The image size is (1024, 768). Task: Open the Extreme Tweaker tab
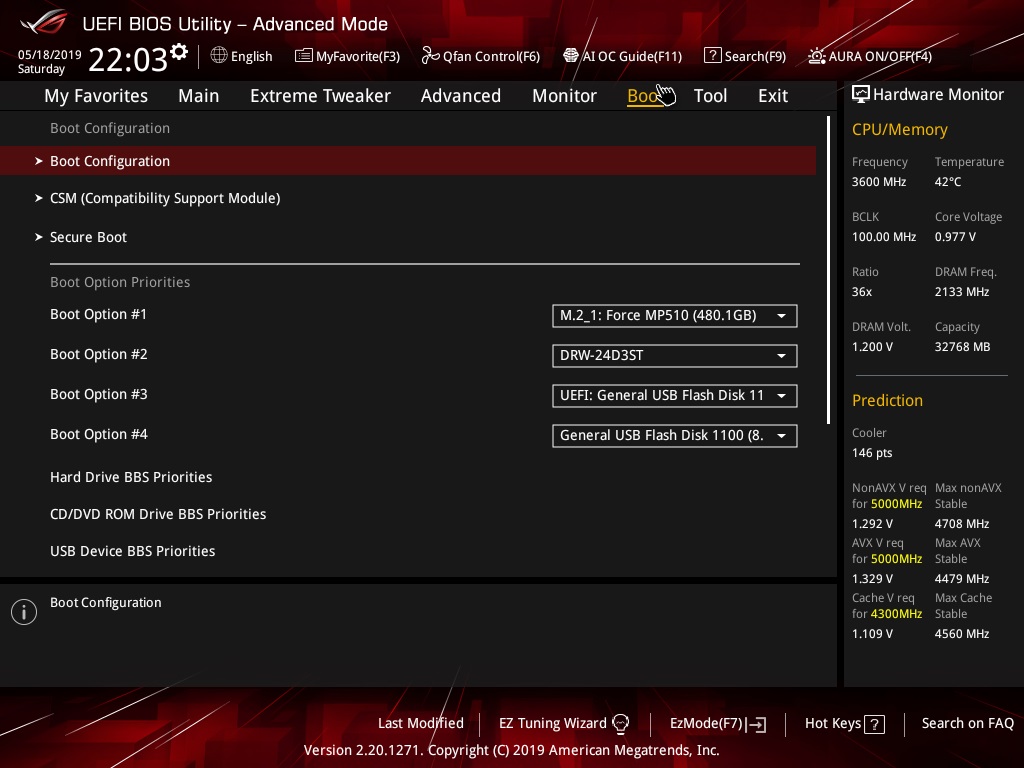pyautogui.click(x=320, y=96)
